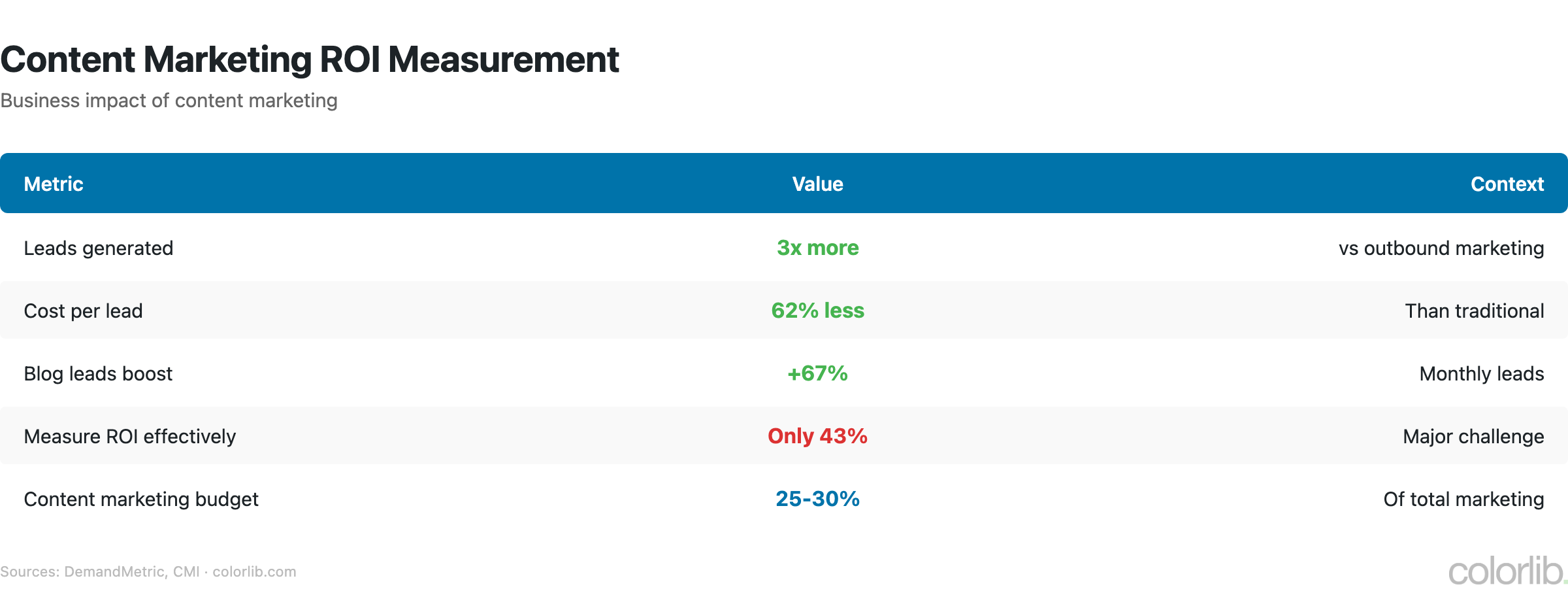Select the red "Only 43%" value
The height and width of the screenshot is (608, 1568).
[x=817, y=436]
